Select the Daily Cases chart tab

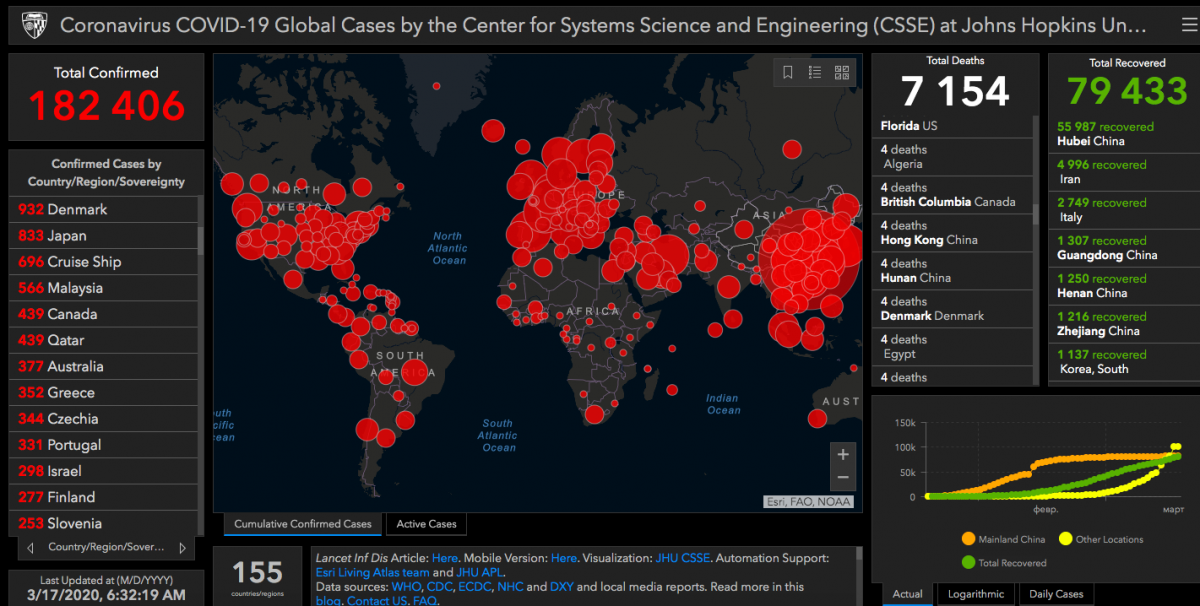(x=1056, y=594)
